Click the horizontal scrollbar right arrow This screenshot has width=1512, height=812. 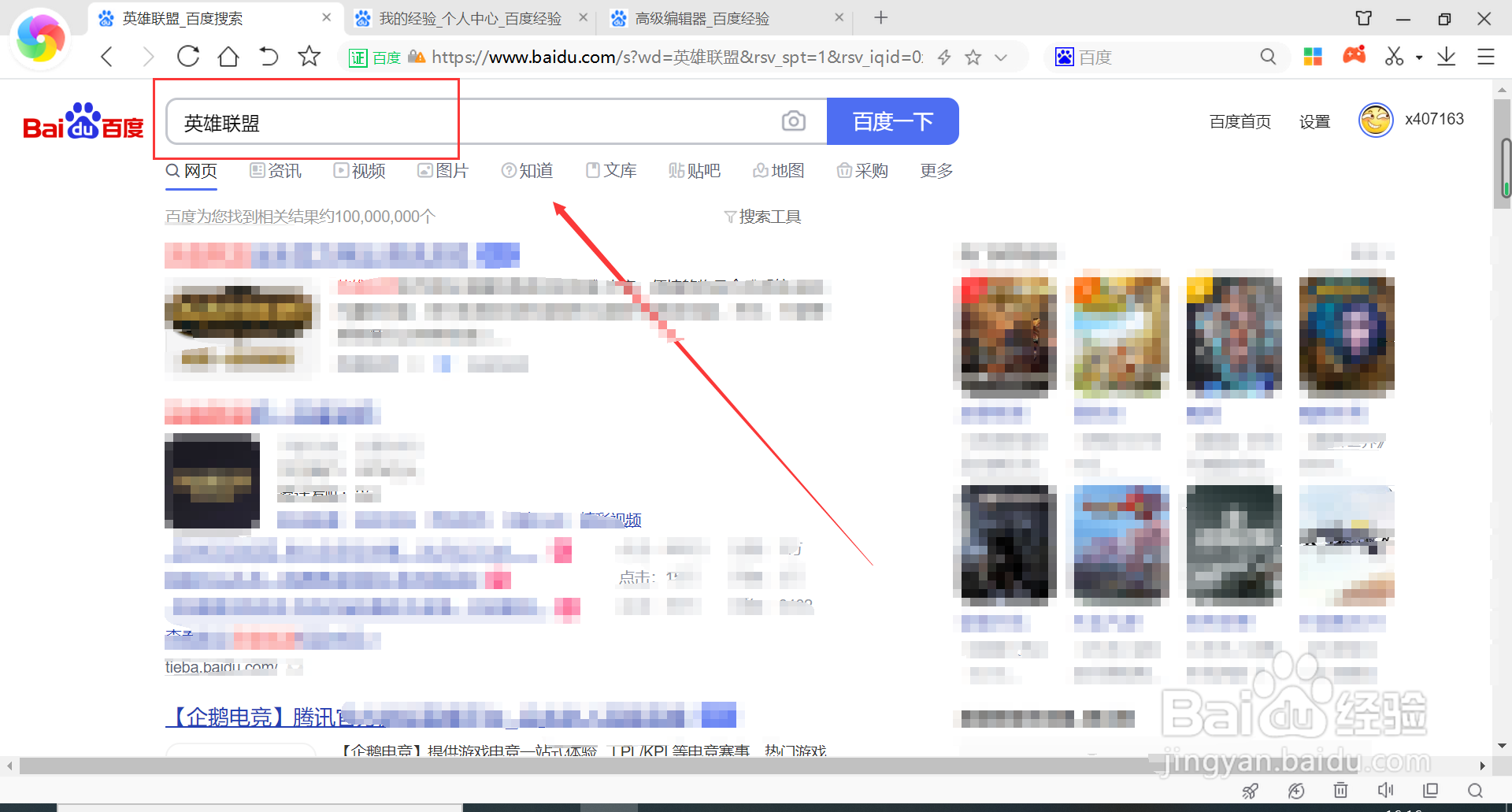coord(1482,766)
